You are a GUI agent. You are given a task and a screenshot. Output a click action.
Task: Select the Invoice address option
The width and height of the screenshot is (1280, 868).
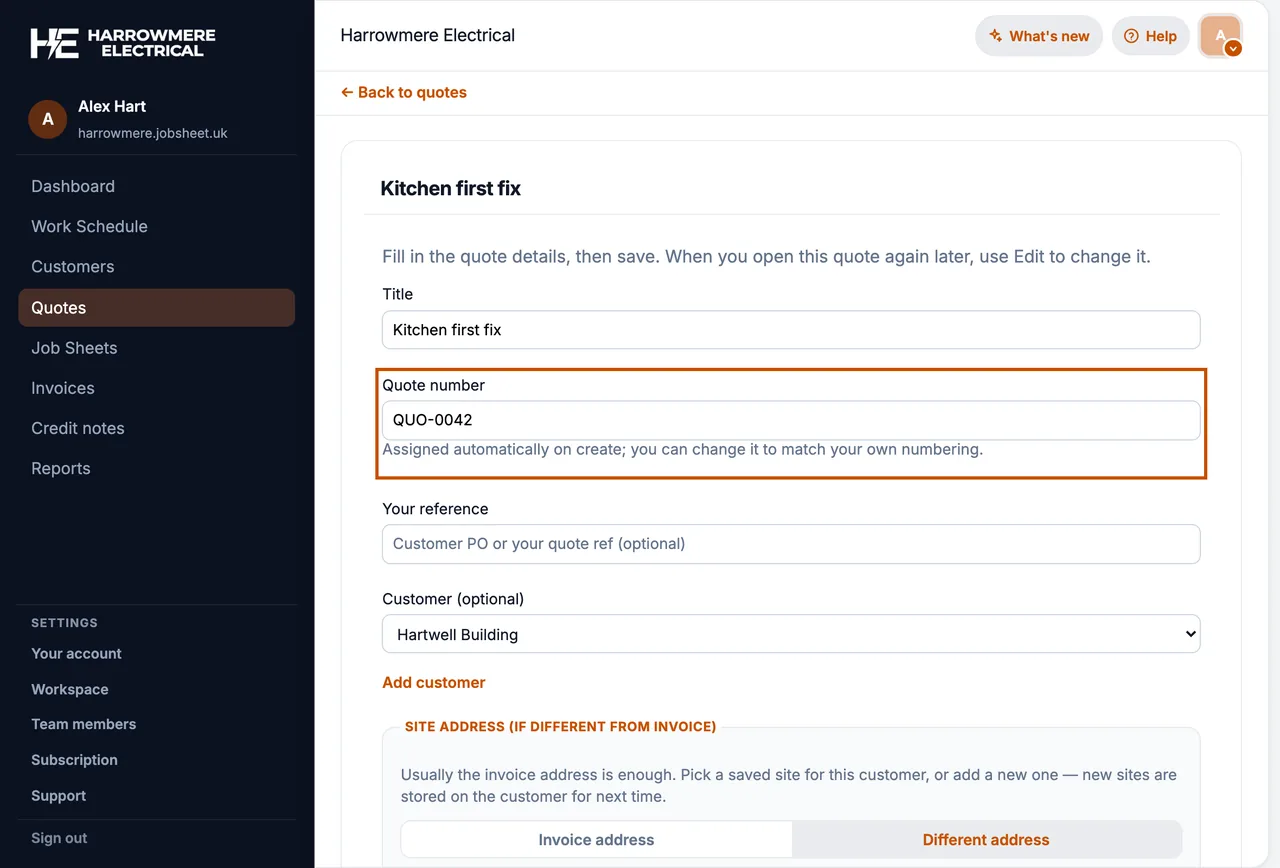point(596,840)
